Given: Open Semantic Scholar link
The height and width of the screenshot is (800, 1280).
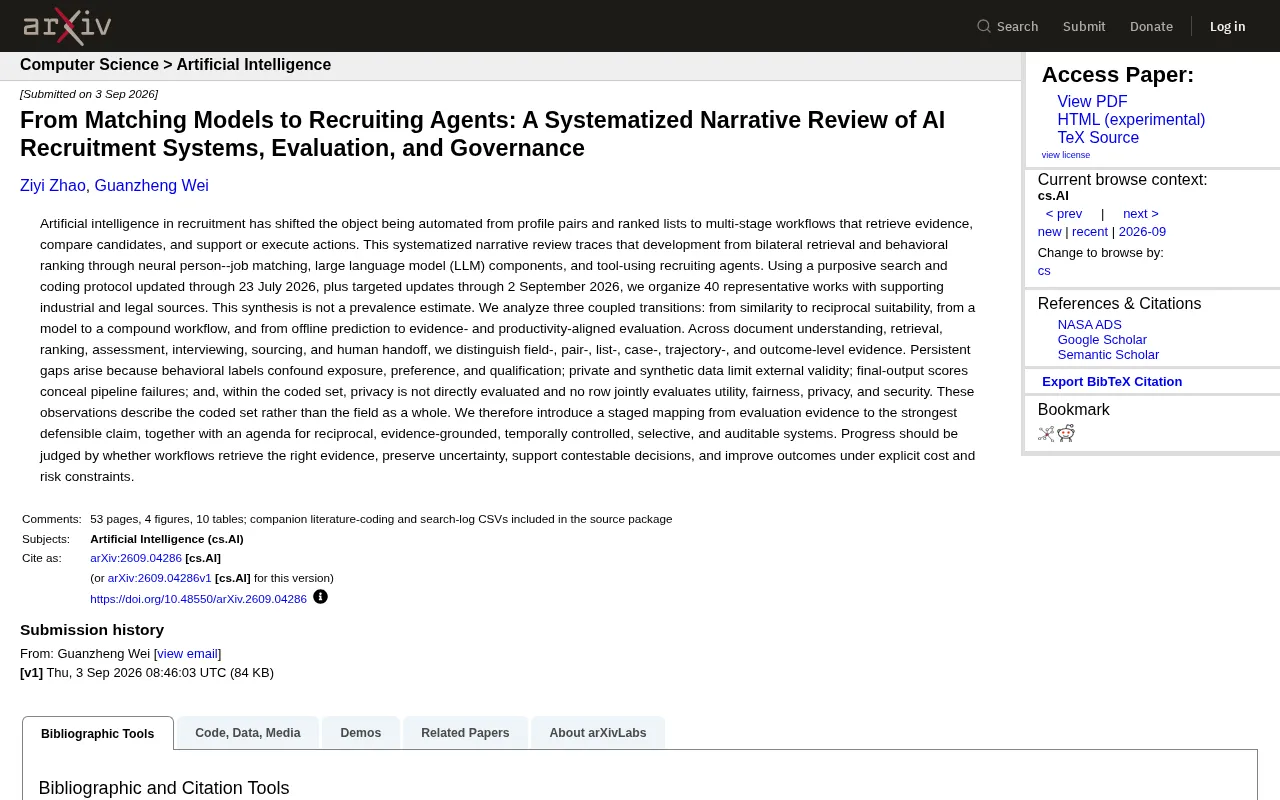Looking at the screenshot, I should [x=1108, y=355].
